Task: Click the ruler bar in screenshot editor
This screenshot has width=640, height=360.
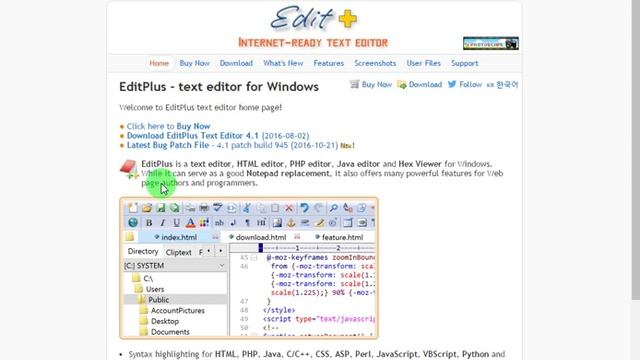Action: tap(302, 248)
